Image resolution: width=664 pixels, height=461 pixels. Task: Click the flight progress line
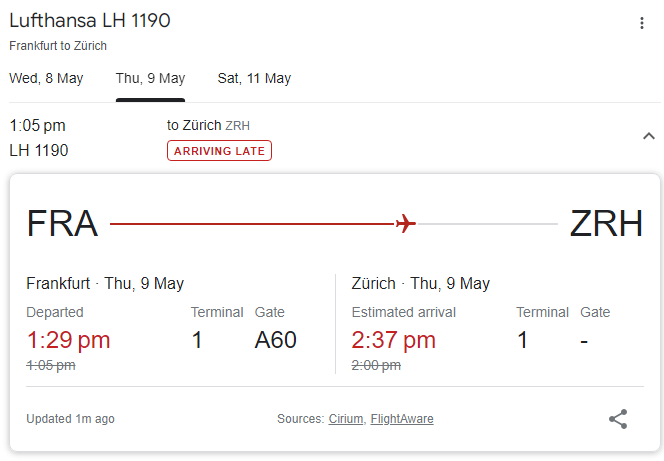click(x=334, y=224)
